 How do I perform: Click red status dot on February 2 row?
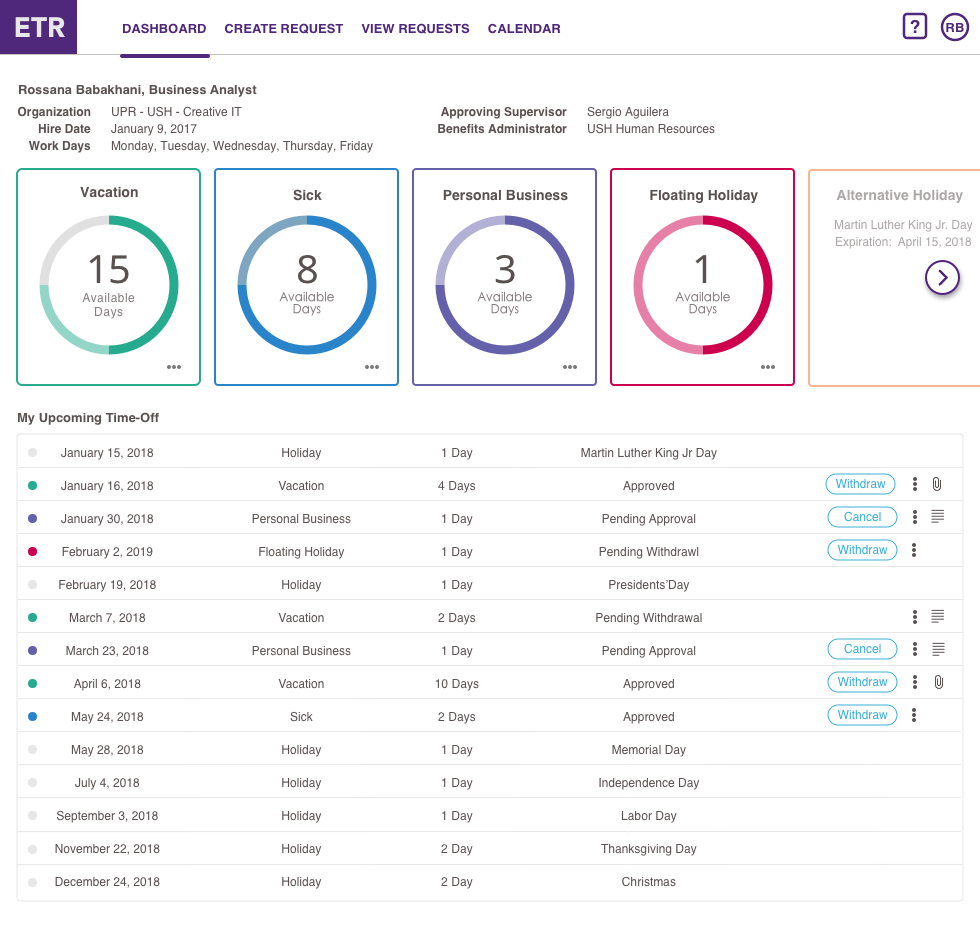(x=32, y=551)
